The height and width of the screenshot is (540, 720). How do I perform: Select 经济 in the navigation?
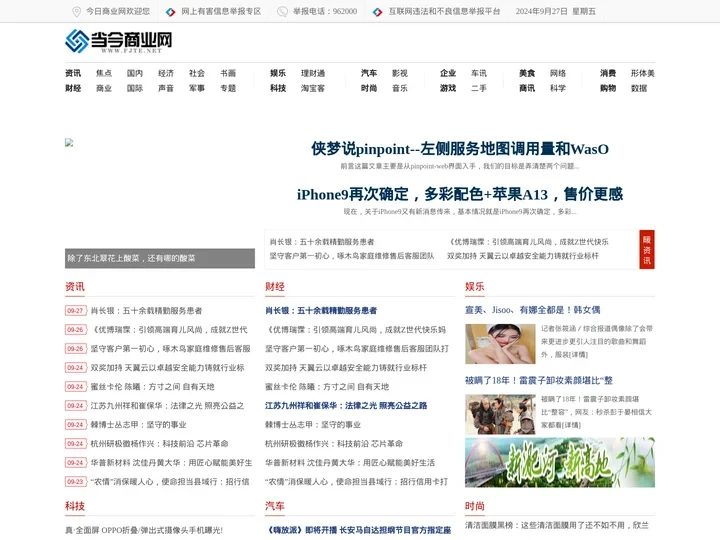pyautogui.click(x=166, y=73)
